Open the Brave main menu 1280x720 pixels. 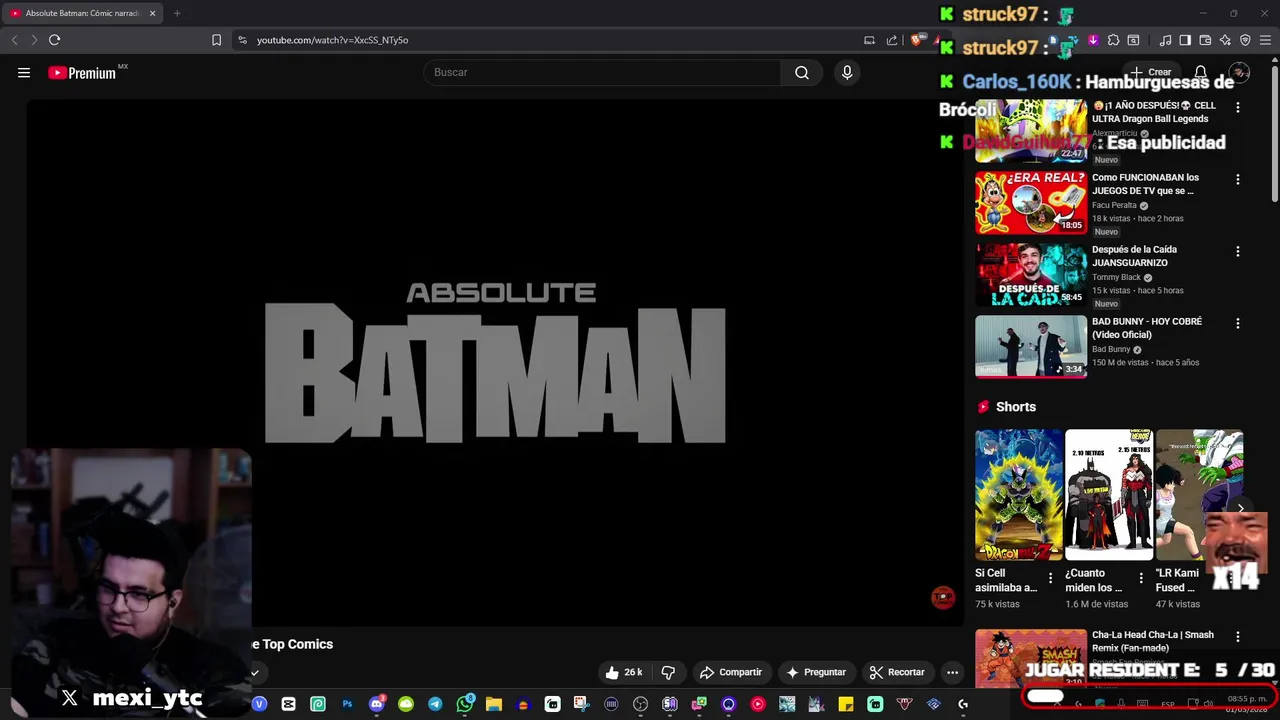click(x=1266, y=40)
